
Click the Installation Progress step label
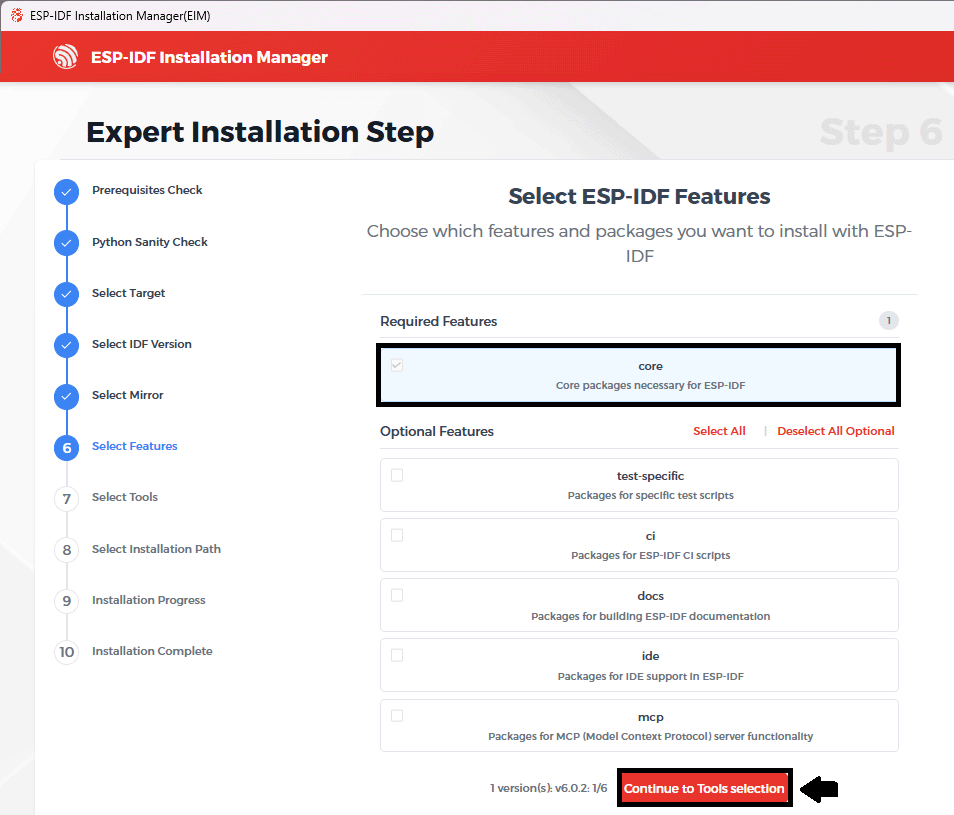(148, 600)
